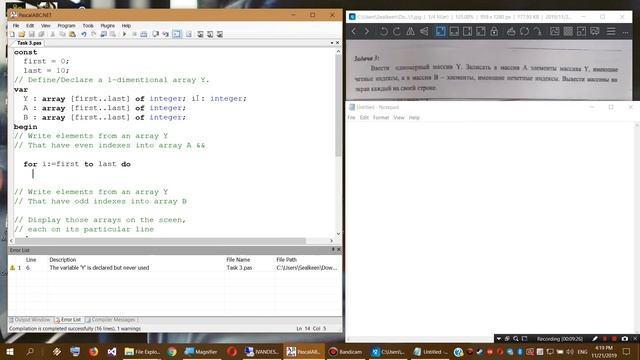Click Copy icon in PascalABC toolbar
The width and height of the screenshot is (640, 360).
pyautogui.click(x=62, y=34)
